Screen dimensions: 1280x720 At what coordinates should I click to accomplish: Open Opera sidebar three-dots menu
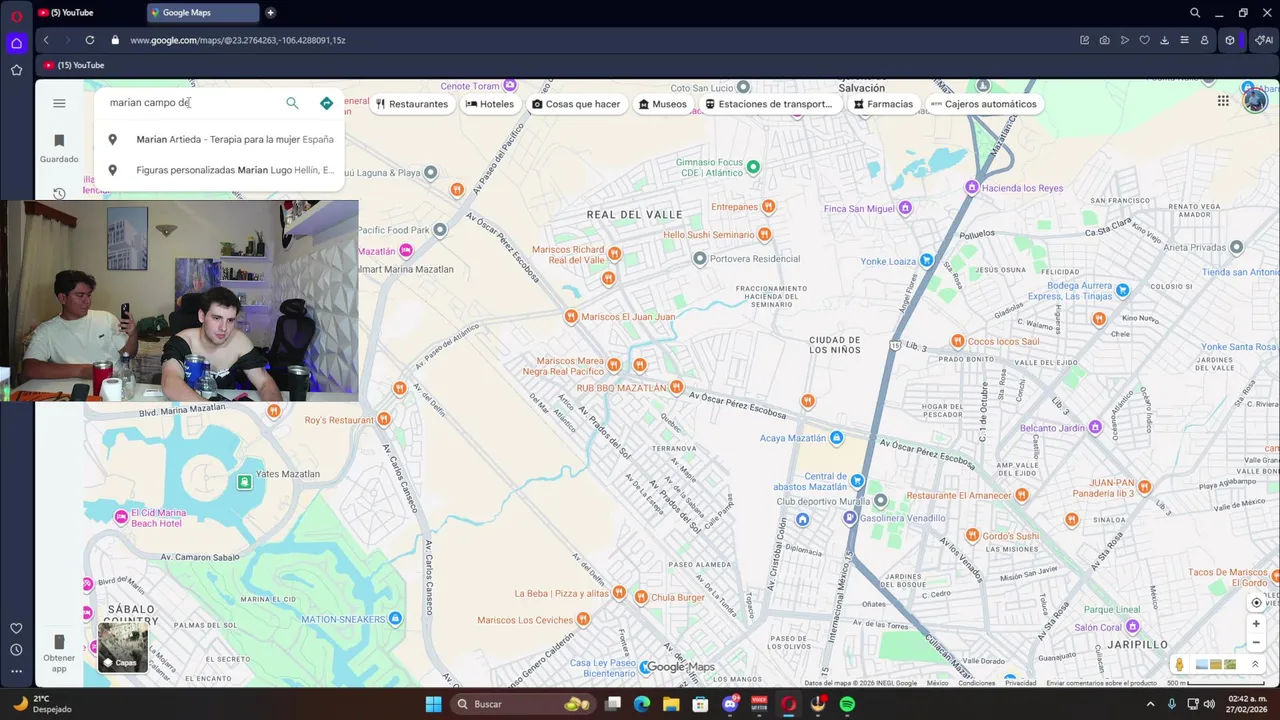16,672
